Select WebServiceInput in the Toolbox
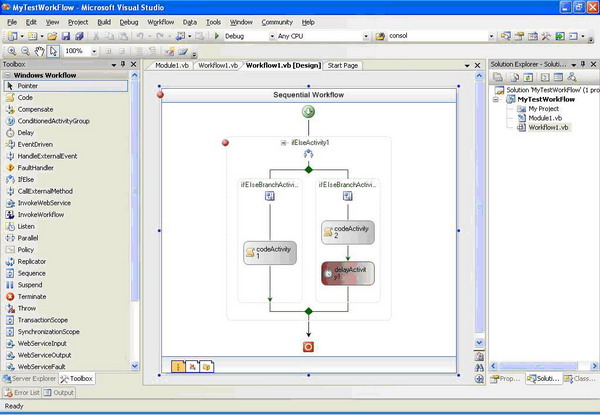600x415 pixels. point(42,343)
